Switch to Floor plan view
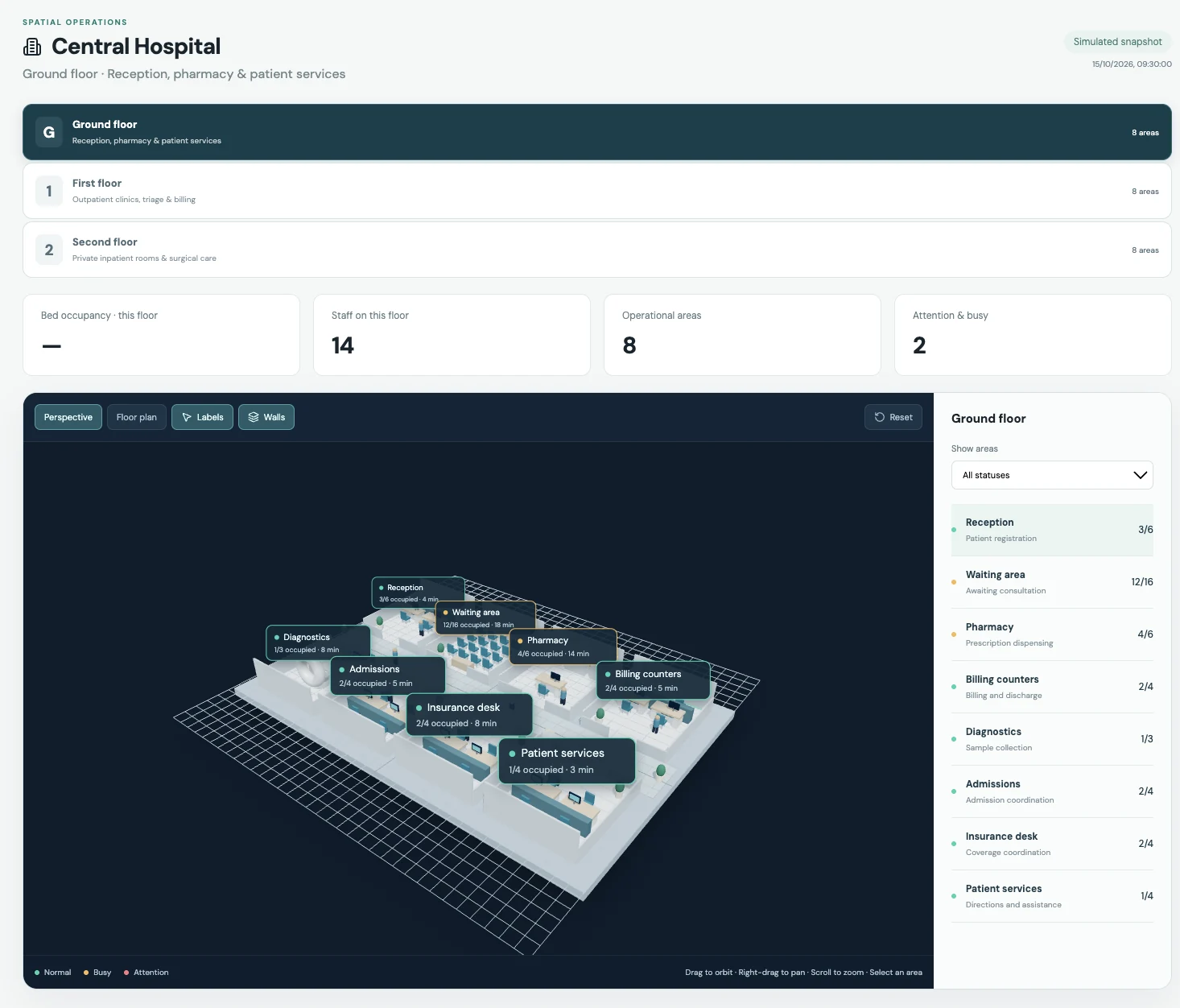The width and height of the screenshot is (1180, 1008). [137, 417]
